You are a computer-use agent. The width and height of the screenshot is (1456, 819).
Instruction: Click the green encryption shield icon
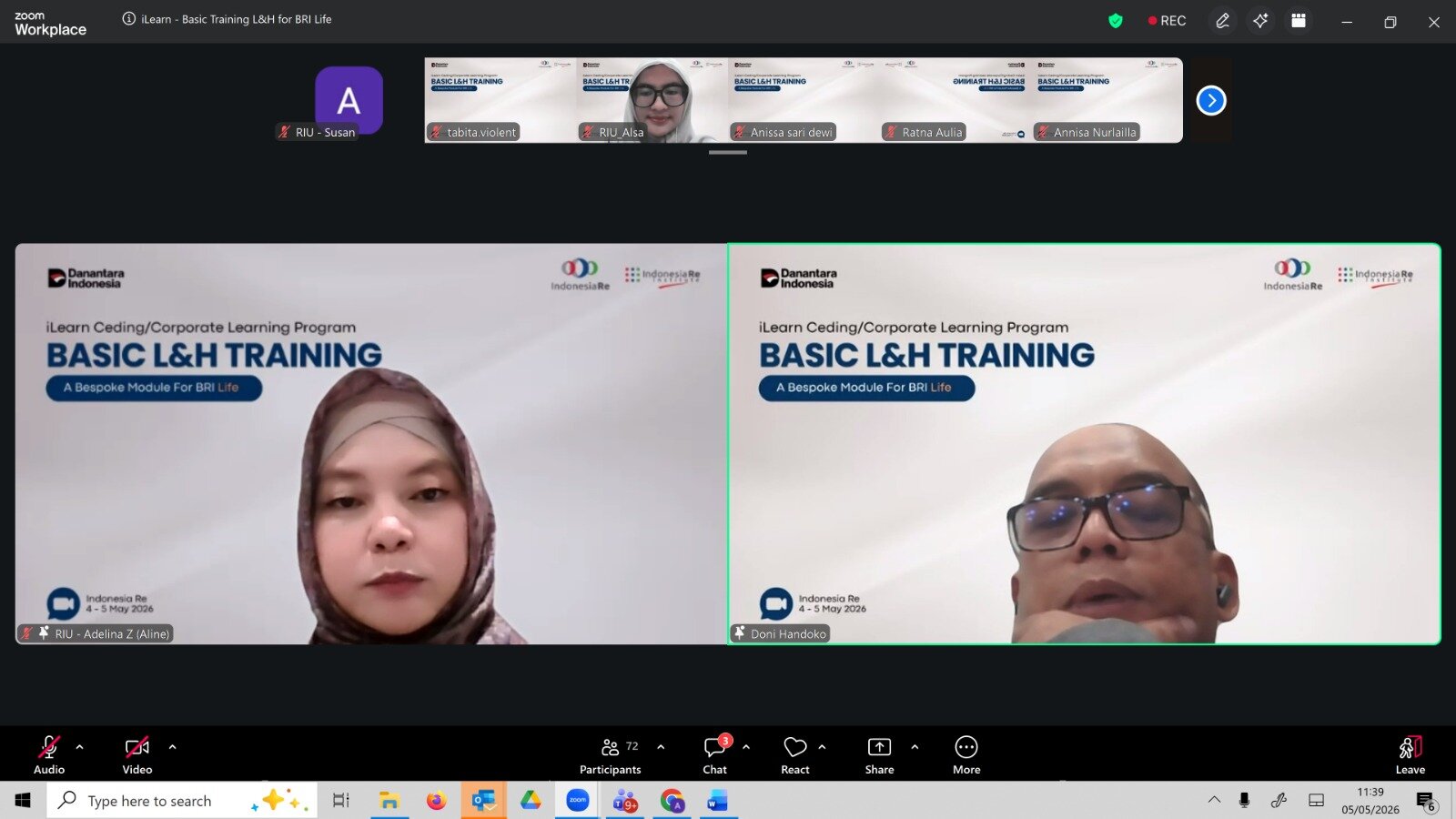click(x=1116, y=21)
